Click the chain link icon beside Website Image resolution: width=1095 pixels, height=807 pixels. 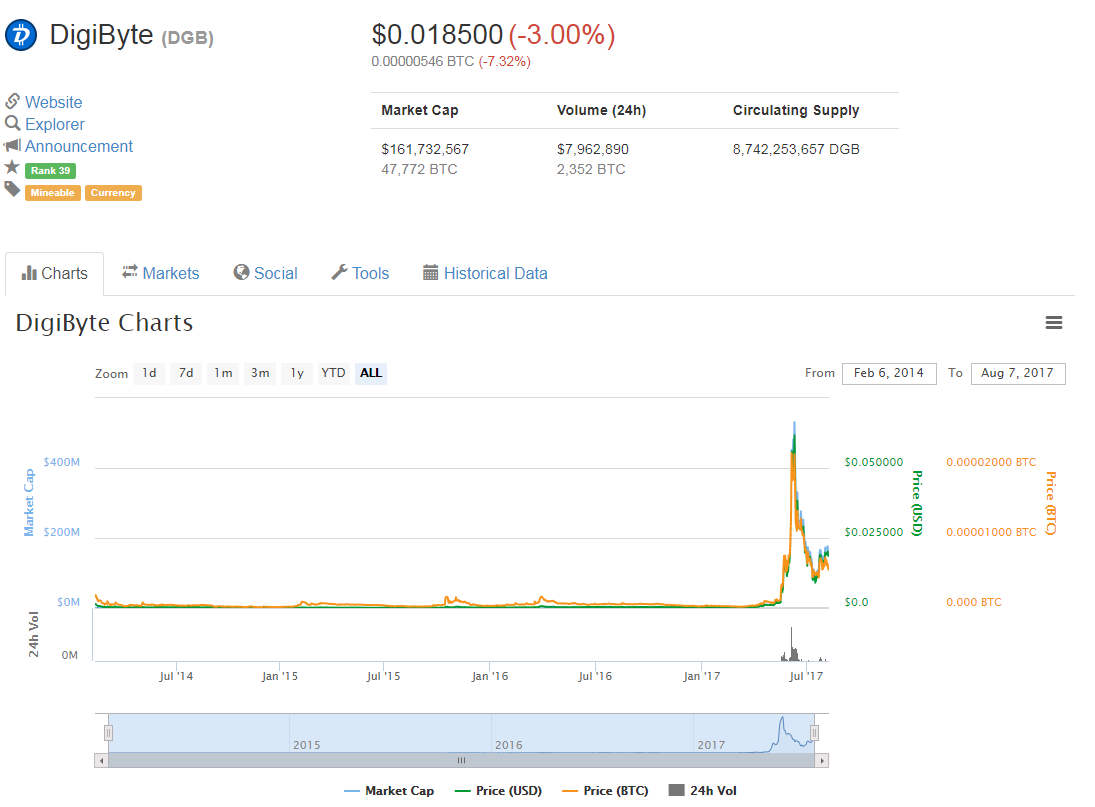click(13, 101)
